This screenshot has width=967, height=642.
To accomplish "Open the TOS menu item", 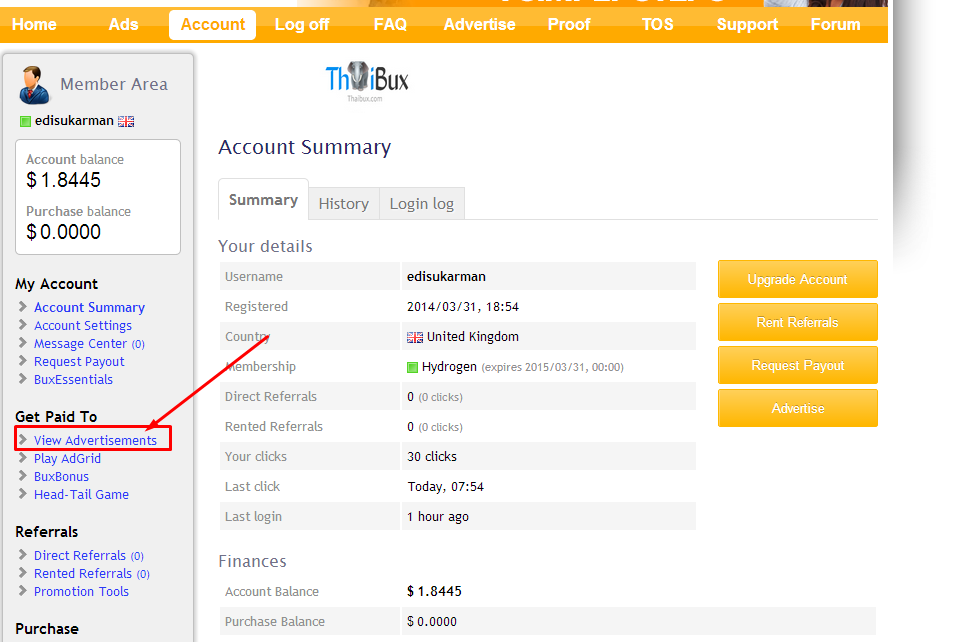I will tap(657, 25).
